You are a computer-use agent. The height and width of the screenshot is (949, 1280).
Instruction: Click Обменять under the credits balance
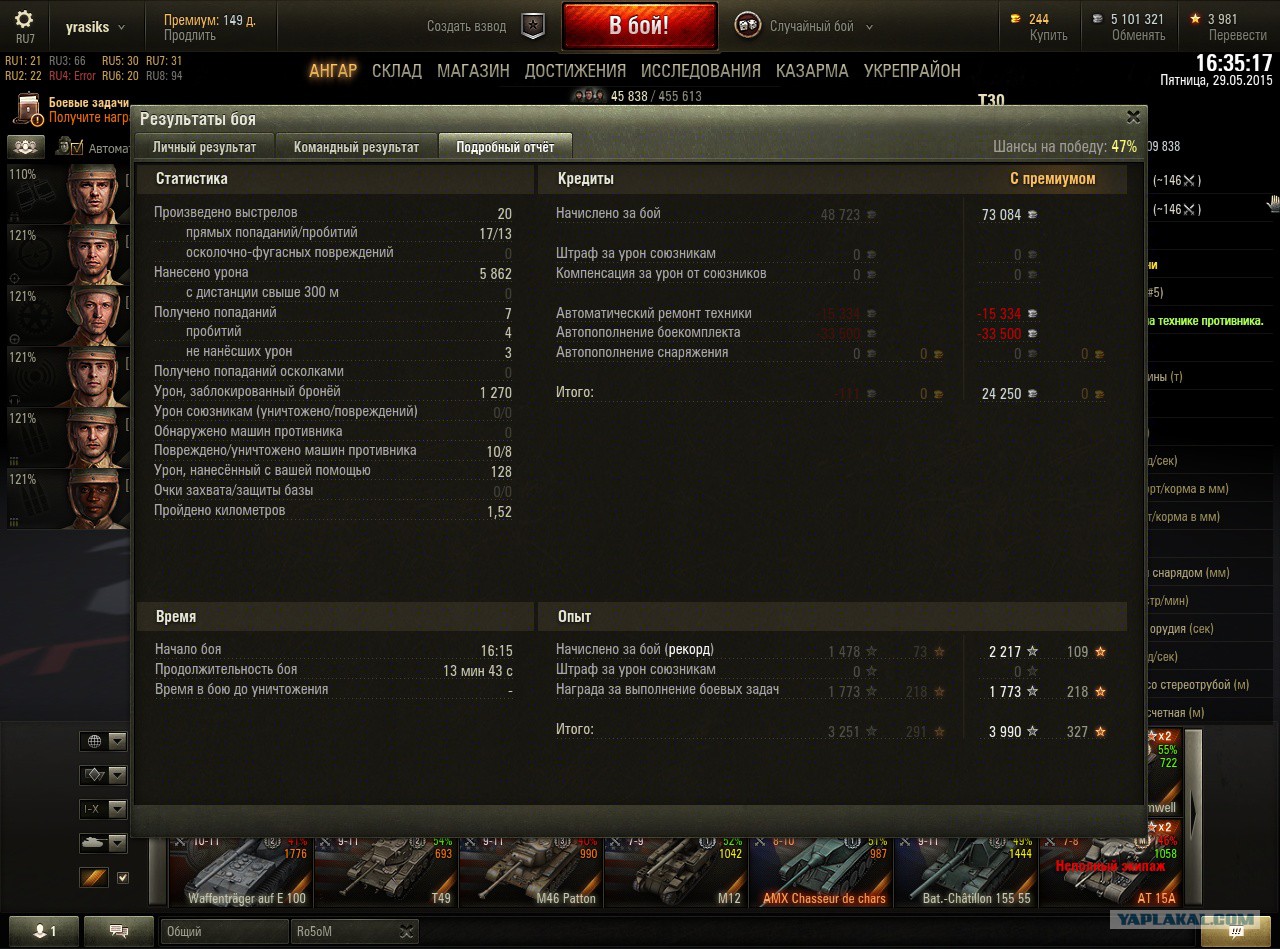coord(1139,36)
